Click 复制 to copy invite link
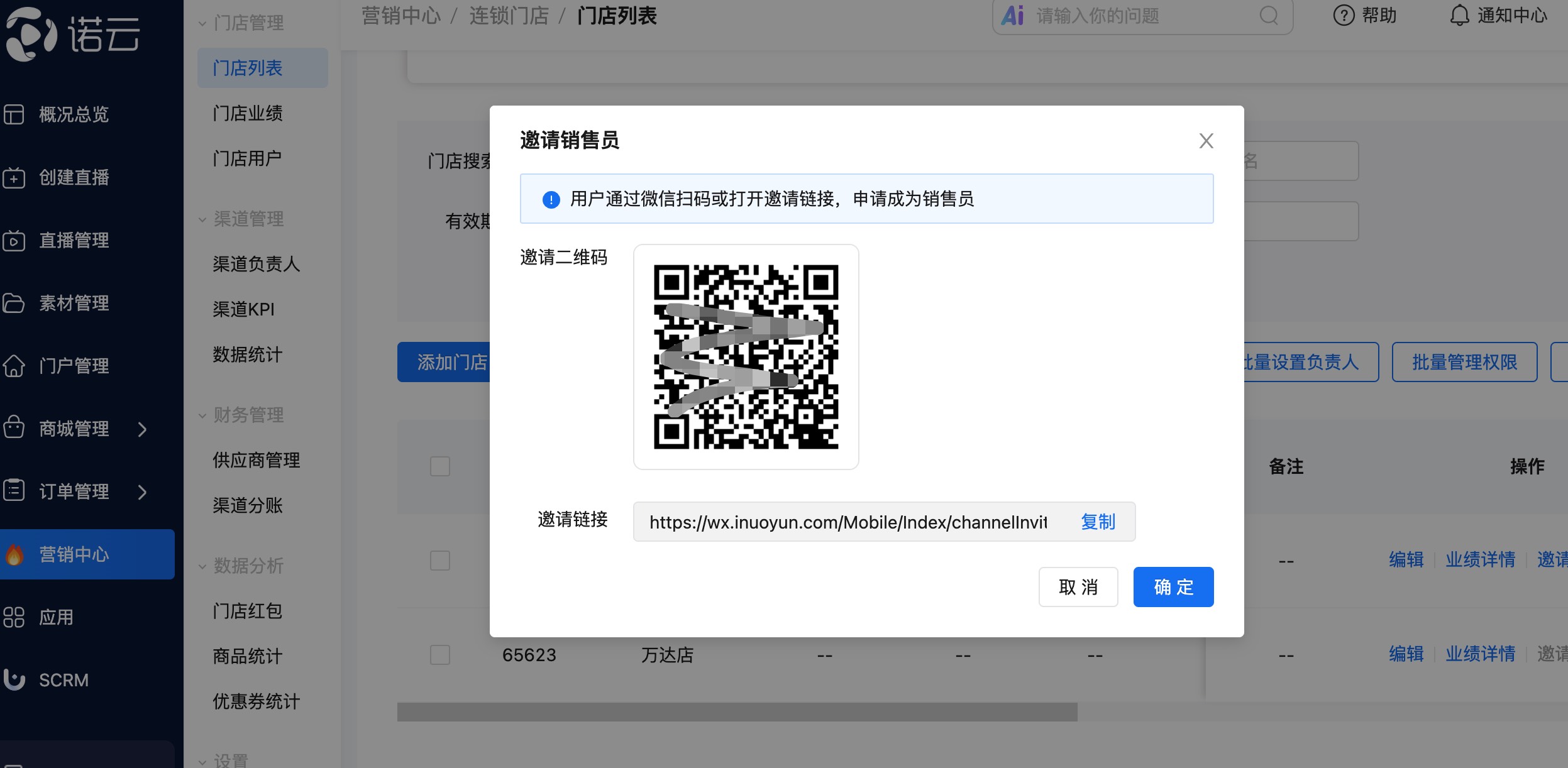This screenshot has height=768, width=1568. [x=1098, y=522]
